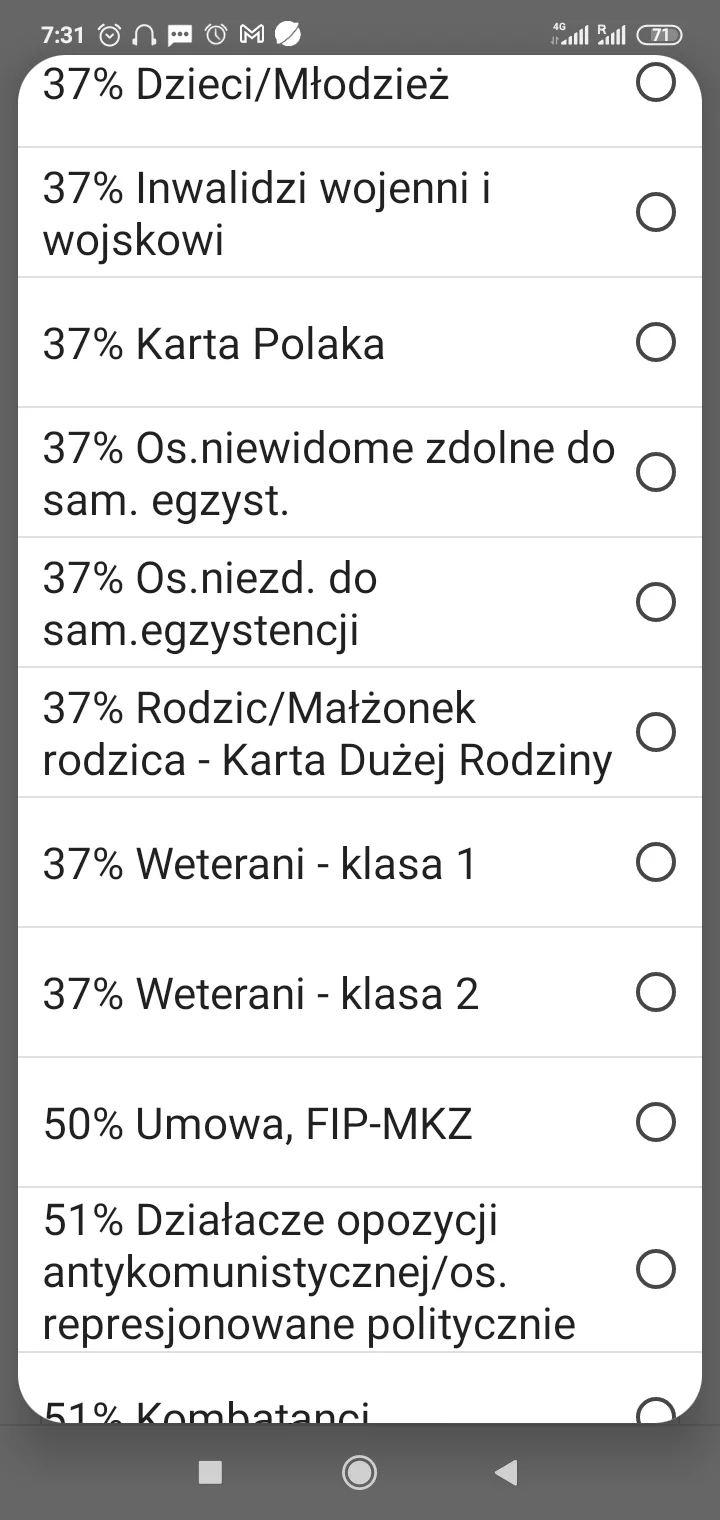Tap the 37% Karta Polaka list label
The width and height of the screenshot is (720, 1520).
214,344
